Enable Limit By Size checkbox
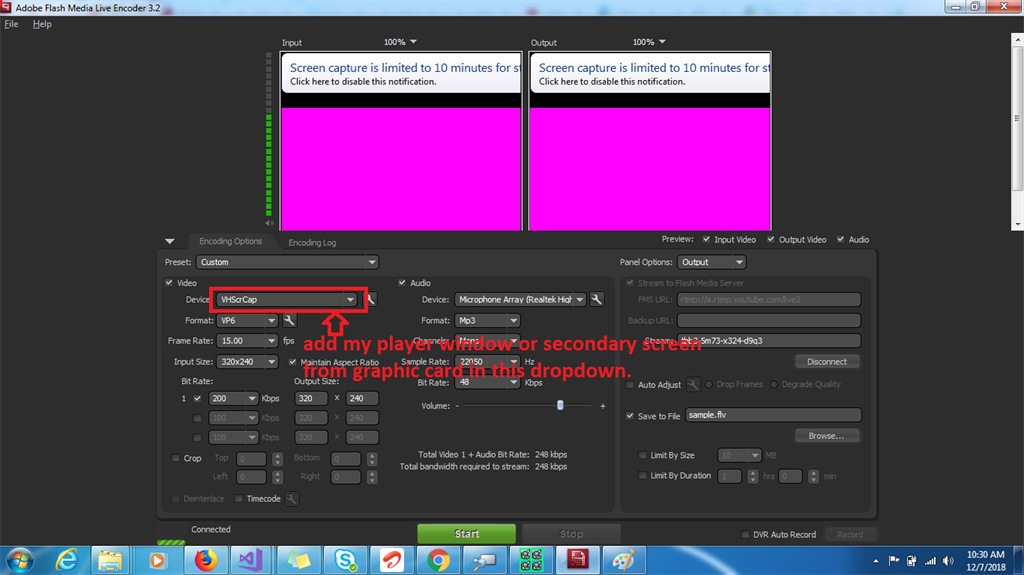Viewport: 1024px width, 575px height. pyautogui.click(x=642, y=455)
